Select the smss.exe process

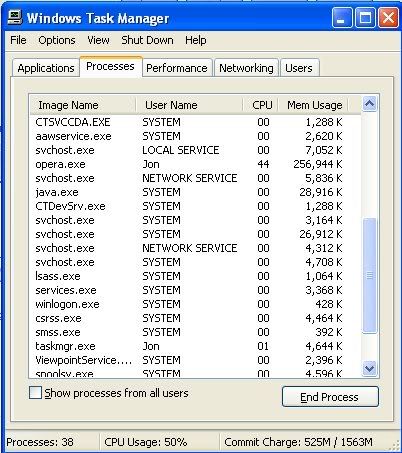(195, 332)
